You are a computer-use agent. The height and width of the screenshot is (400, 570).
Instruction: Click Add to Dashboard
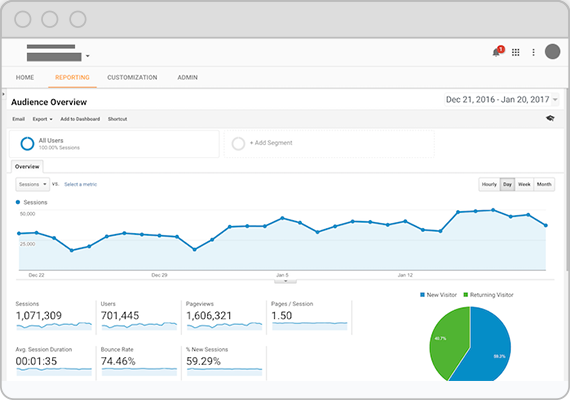tap(80, 119)
